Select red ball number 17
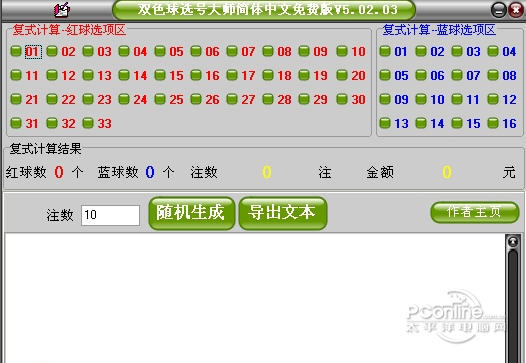 [x=231, y=75]
